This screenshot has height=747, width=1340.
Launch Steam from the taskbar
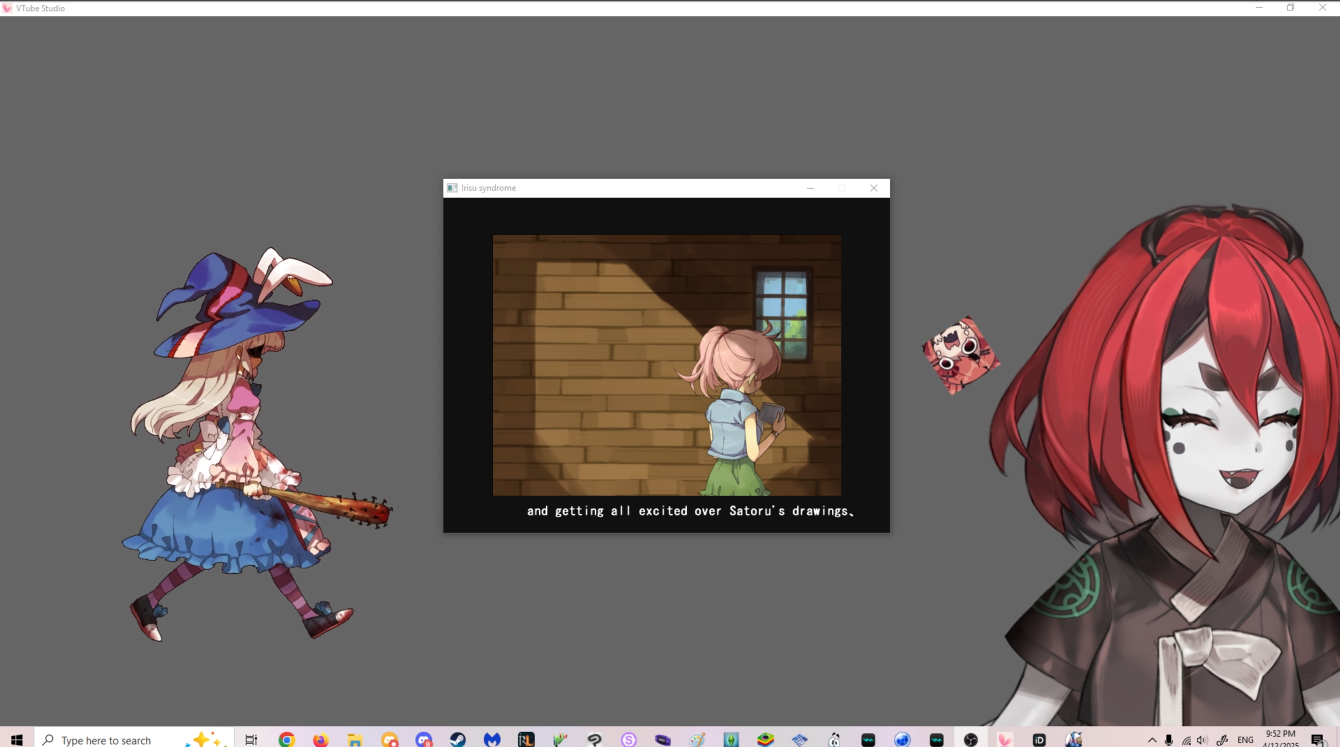[x=457, y=739]
